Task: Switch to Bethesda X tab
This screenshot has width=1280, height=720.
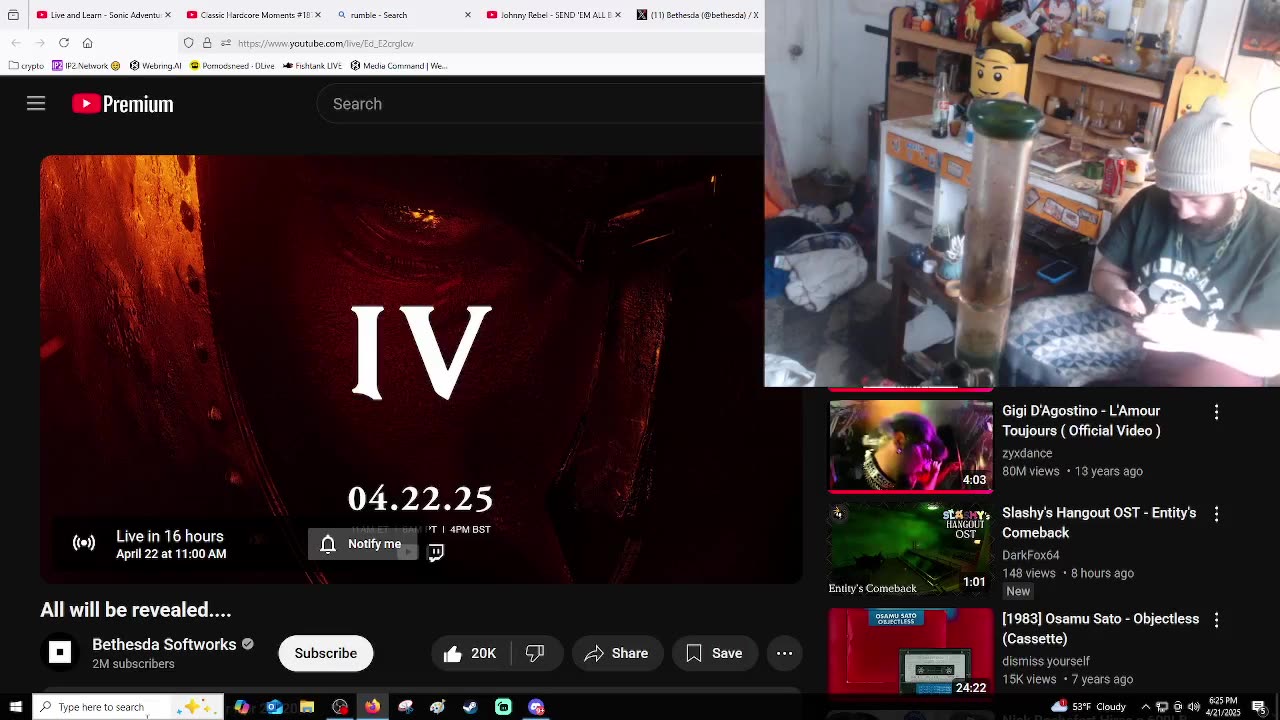Action: coord(697,15)
